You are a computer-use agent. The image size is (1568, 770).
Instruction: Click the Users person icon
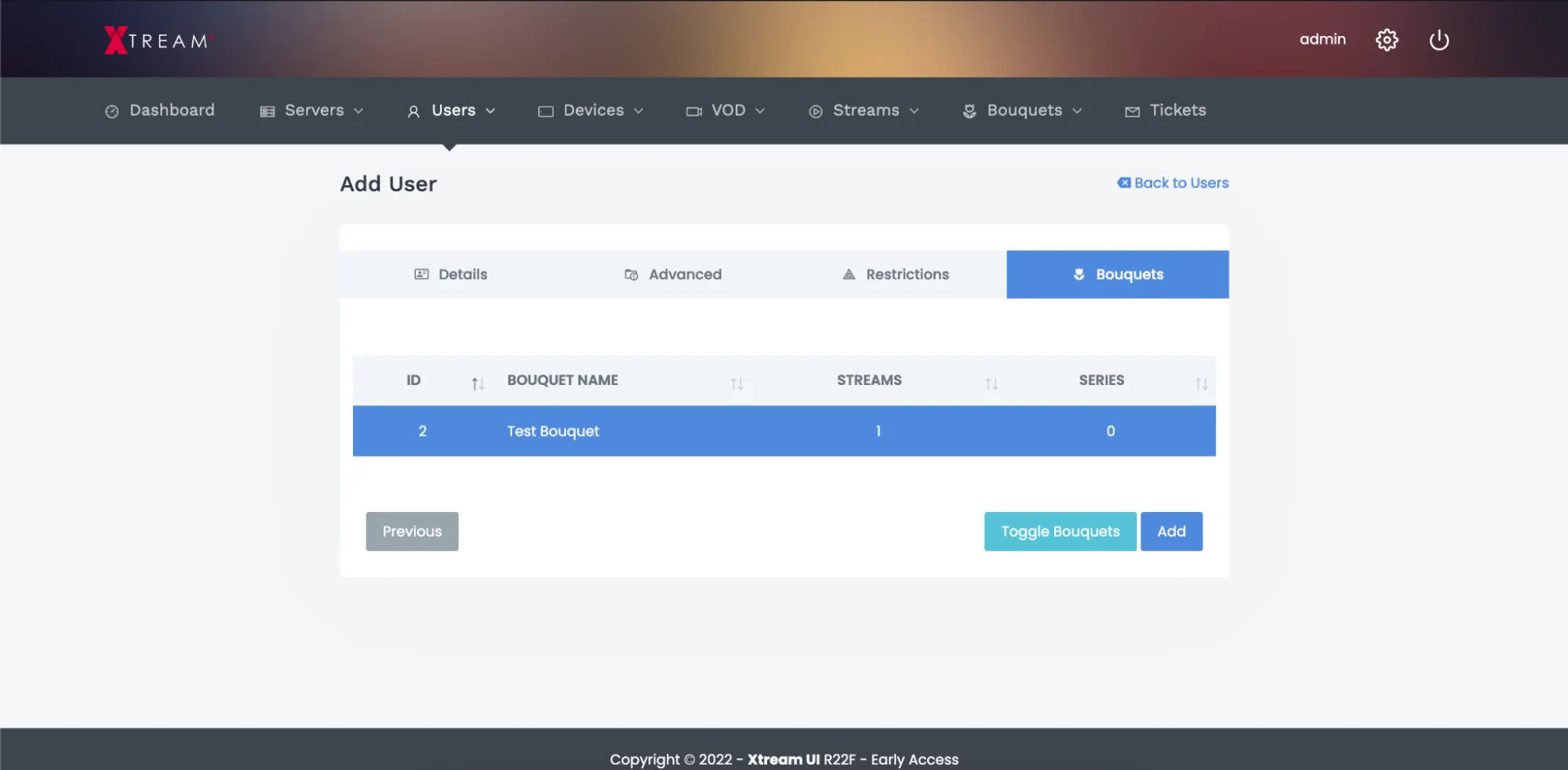pyautogui.click(x=413, y=111)
